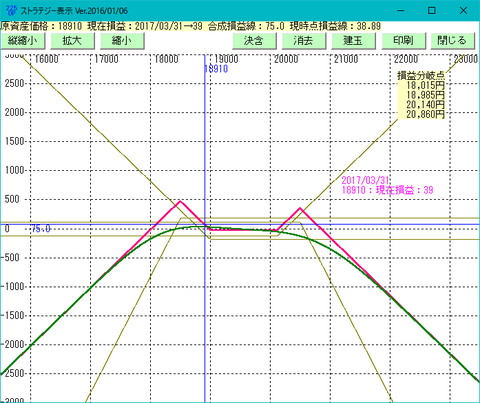The image size is (480, 403).
Task: Click the app icon in title bar
Action: coord(11,10)
